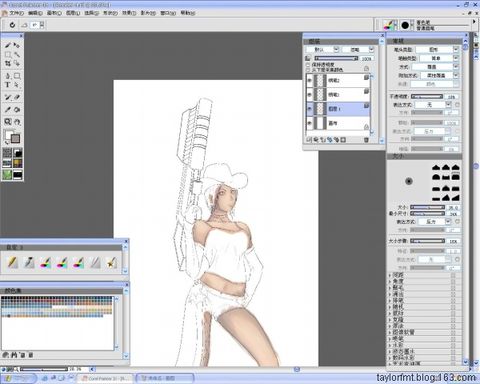
Task: Open the 图层 (Layers) menu
Action: click(73, 13)
